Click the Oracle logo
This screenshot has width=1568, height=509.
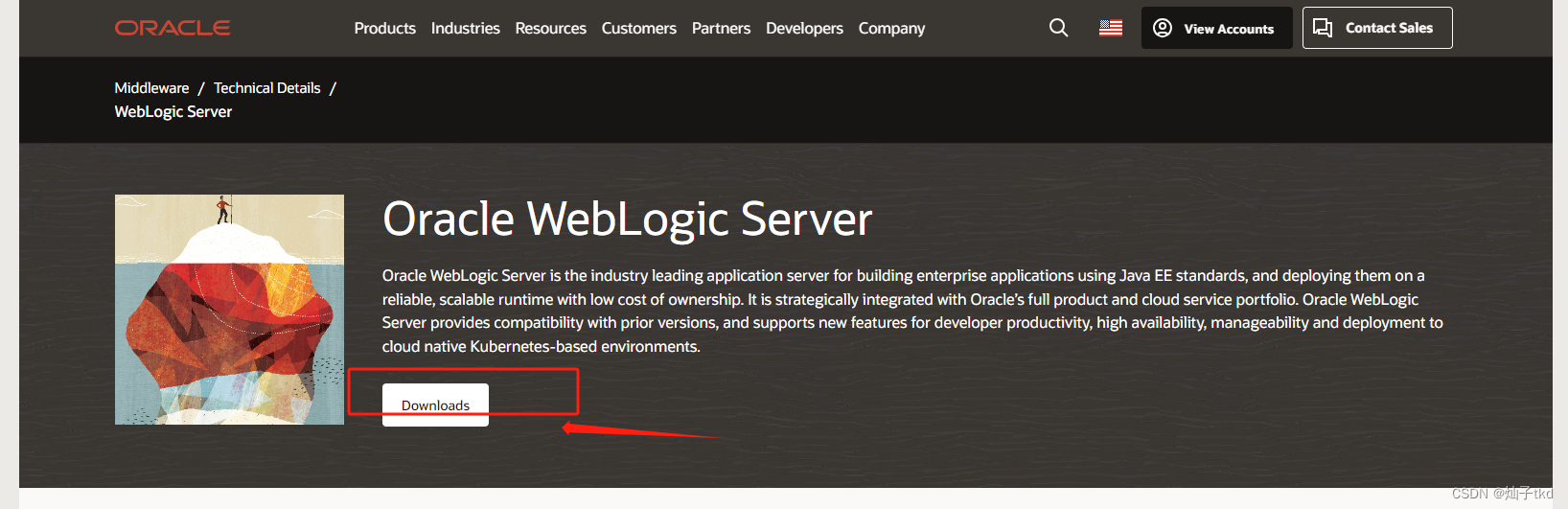tap(173, 28)
